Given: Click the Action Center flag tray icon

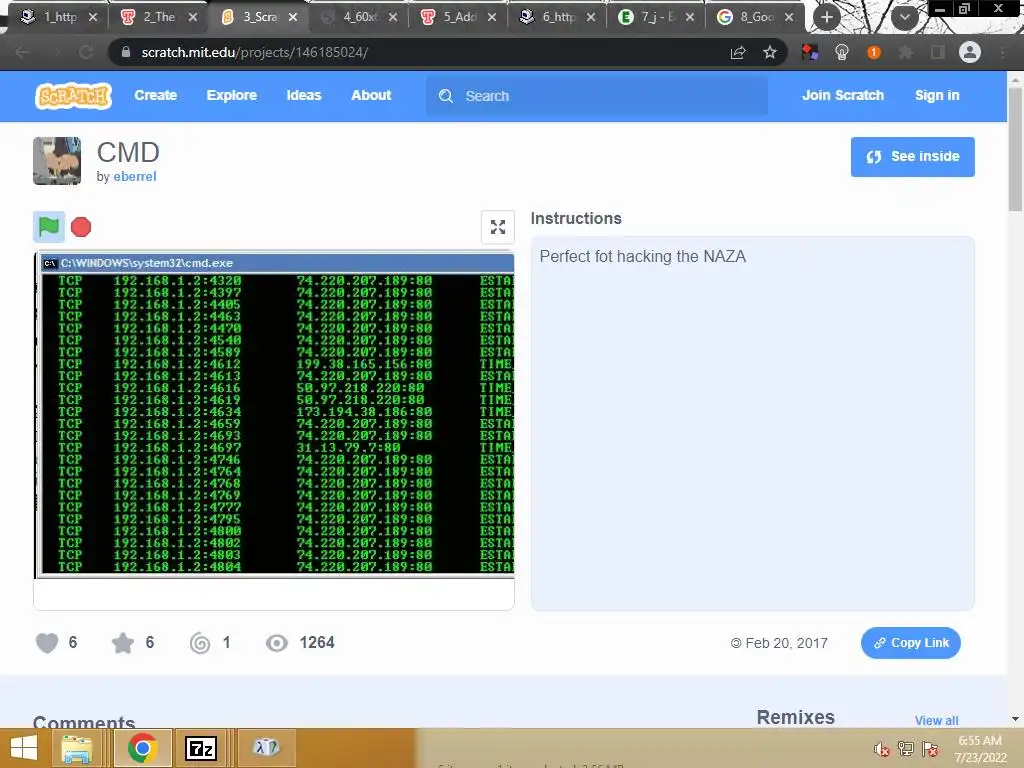Looking at the screenshot, I should click(930, 749).
